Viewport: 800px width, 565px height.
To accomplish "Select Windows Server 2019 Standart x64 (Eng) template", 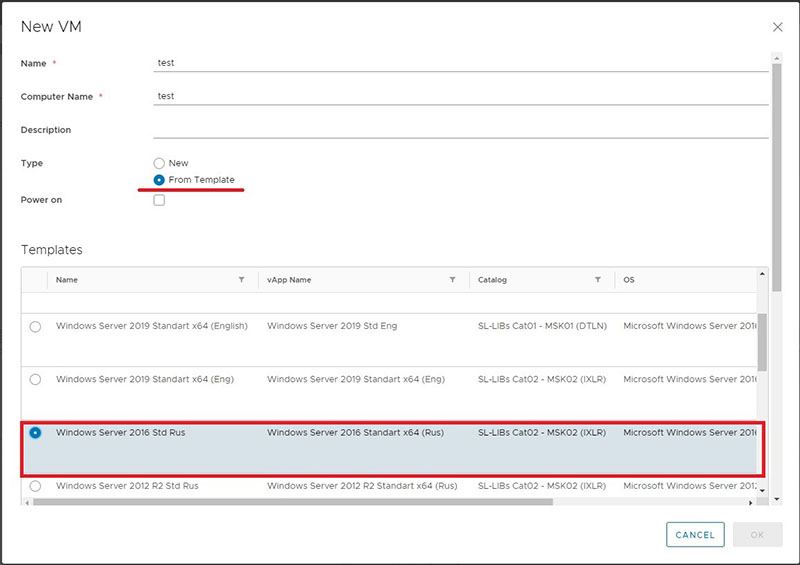I will coord(36,379).
